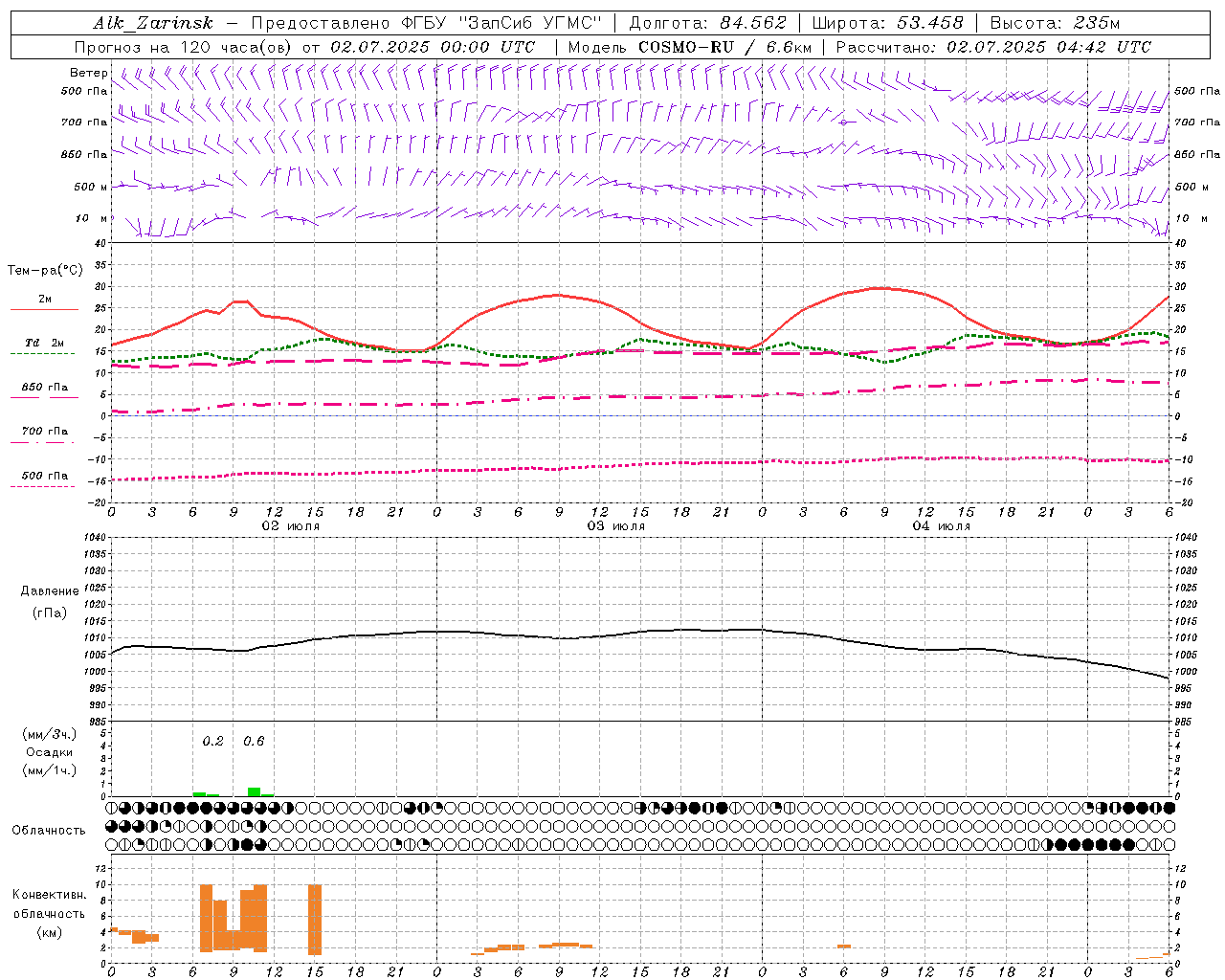
Task: Click the Широта: 53.458 value
Action: coord(887,23)
